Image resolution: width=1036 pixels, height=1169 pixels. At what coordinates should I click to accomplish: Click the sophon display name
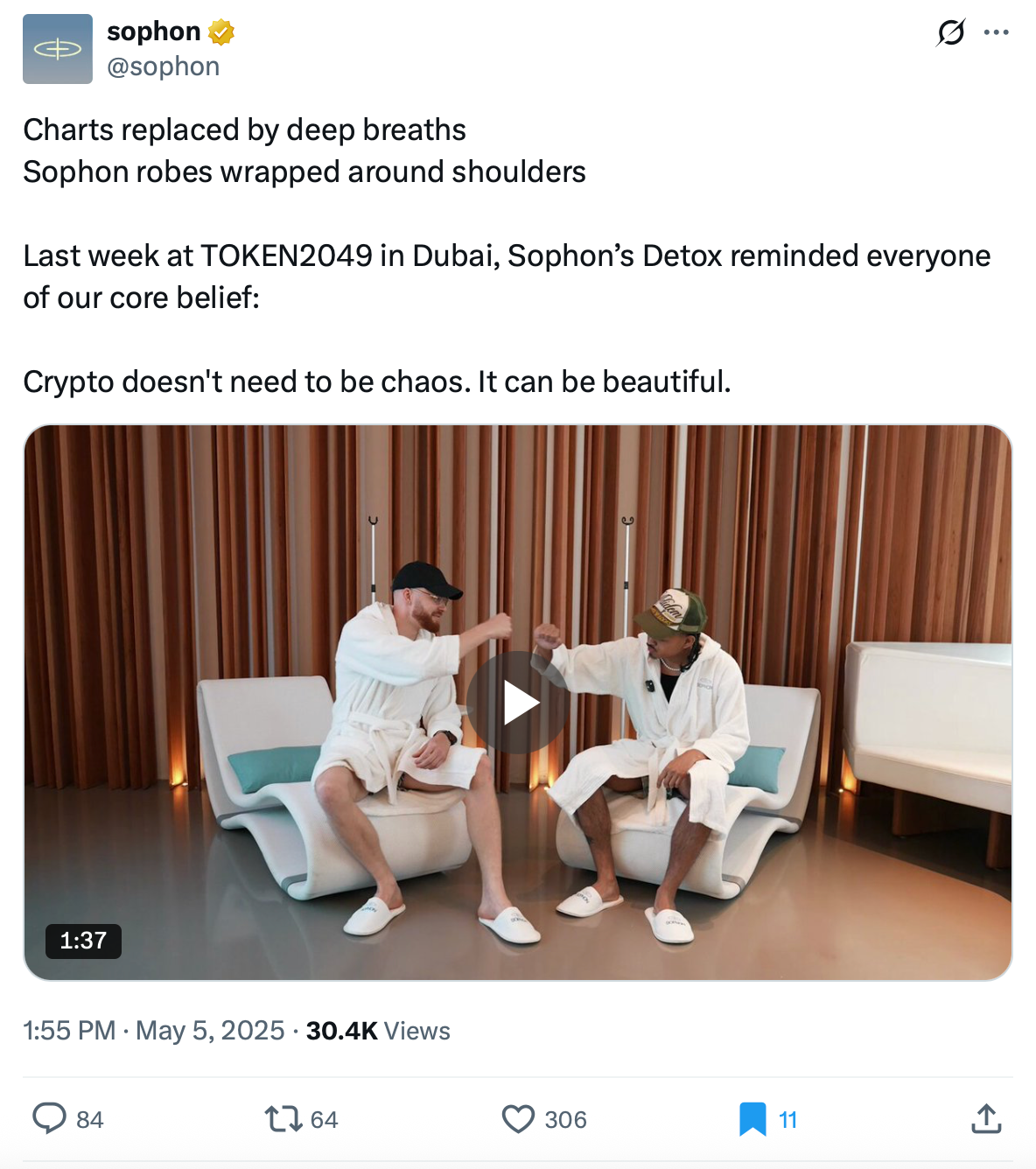tap(154, 31)
